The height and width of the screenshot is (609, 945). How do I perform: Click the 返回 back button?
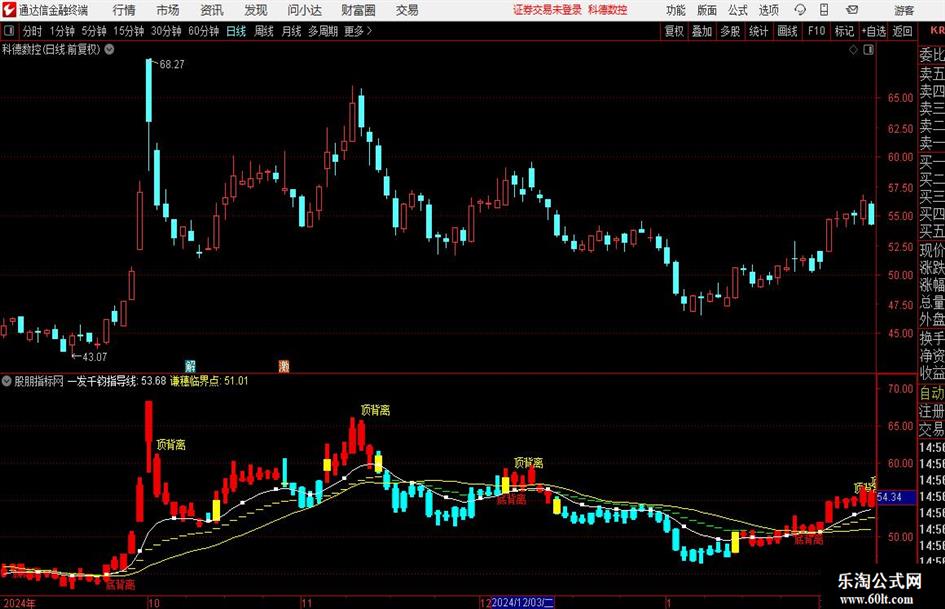pyautogui.click(x=902, y=31)
